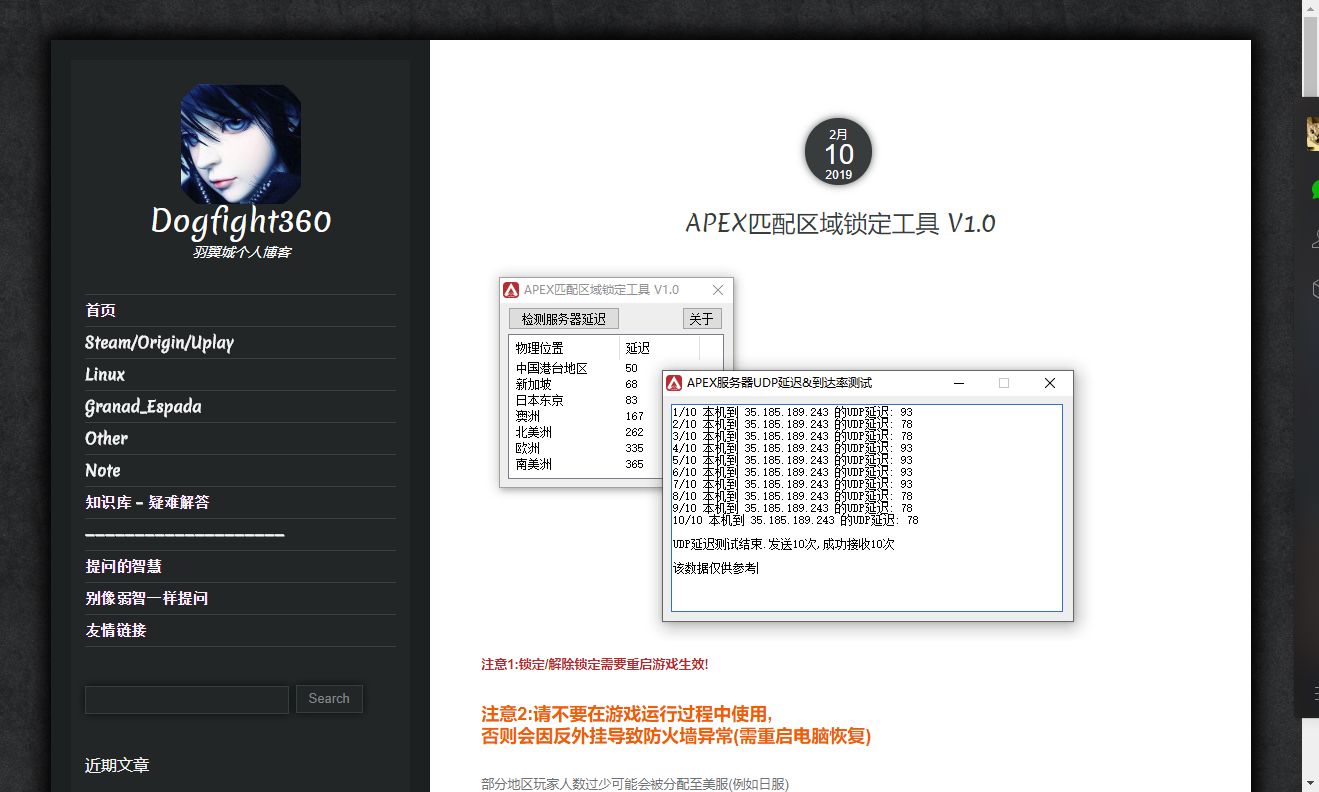This screenshot has width=1319, height=792.
Task: Choose Other in the sidebar menu
Action: click(106, 439)
